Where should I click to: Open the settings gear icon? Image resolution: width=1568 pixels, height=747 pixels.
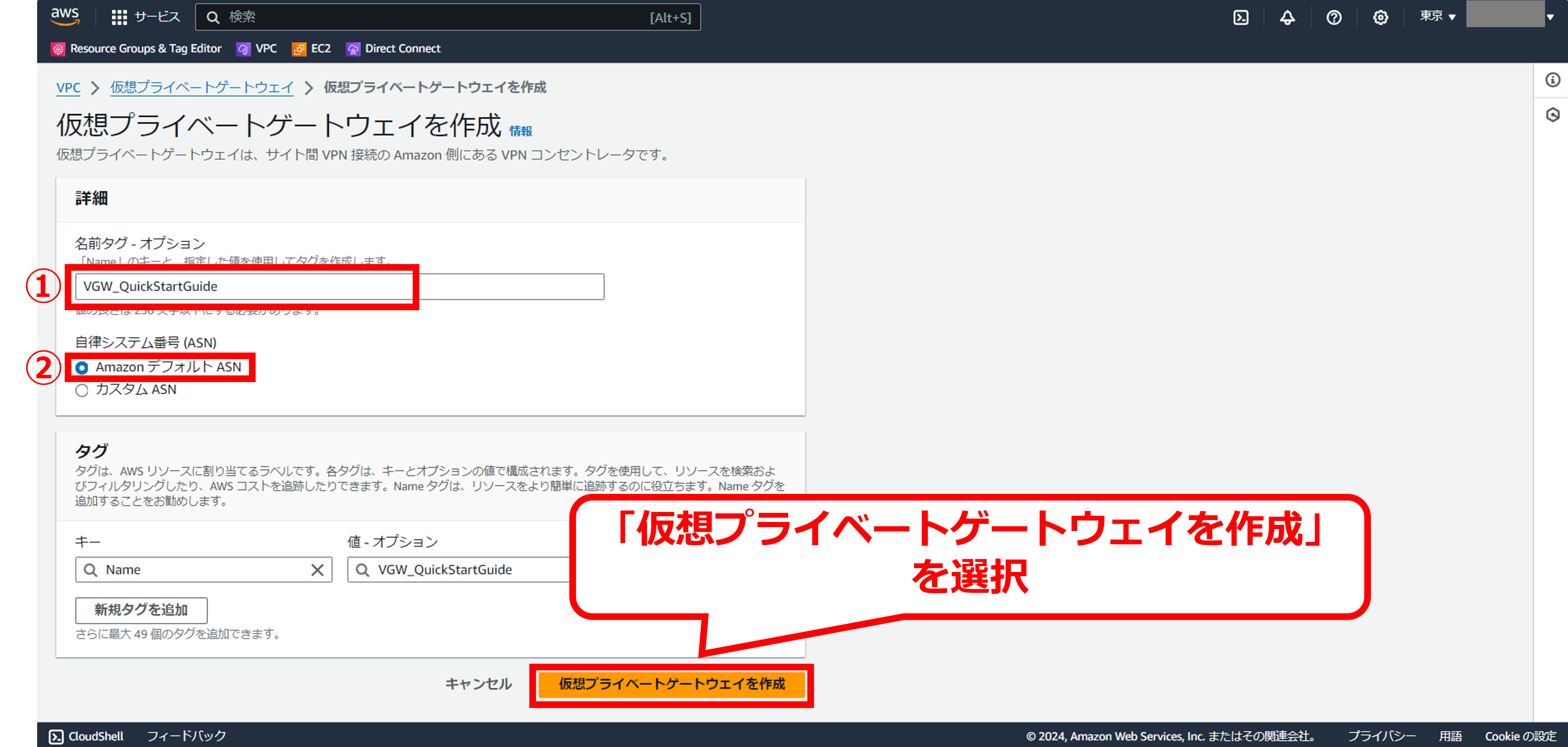[x=1380, y=18]
